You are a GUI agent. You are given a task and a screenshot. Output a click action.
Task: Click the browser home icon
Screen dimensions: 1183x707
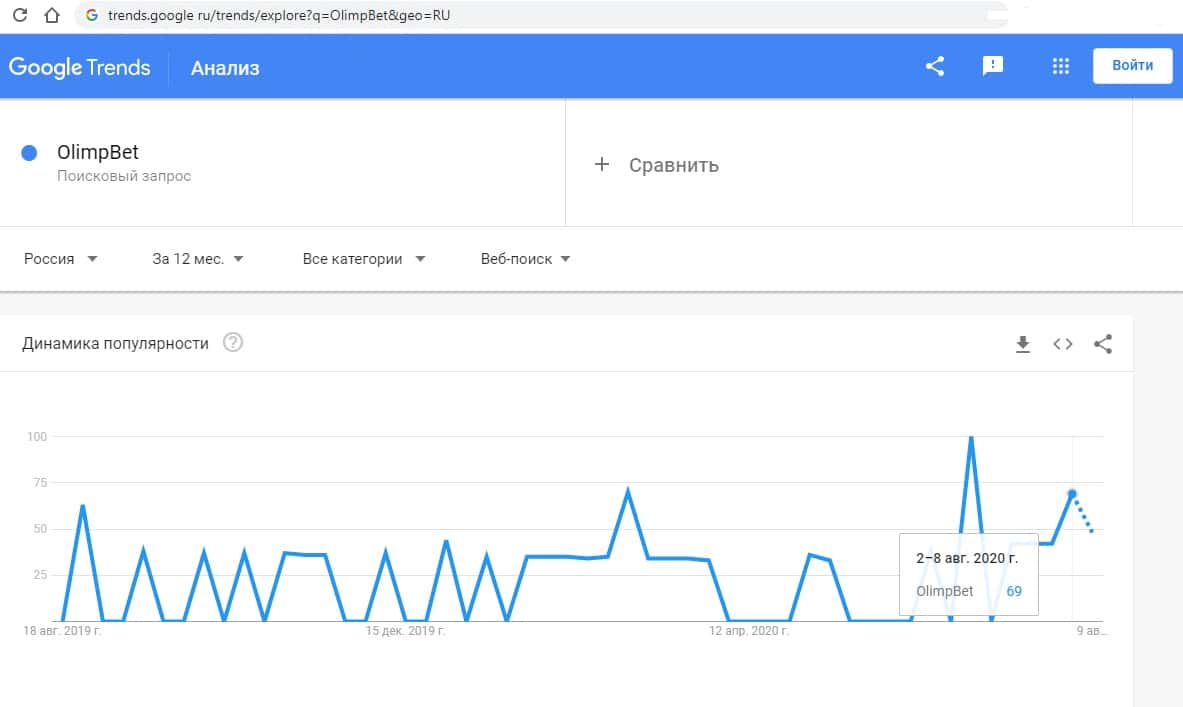[52, 16]
